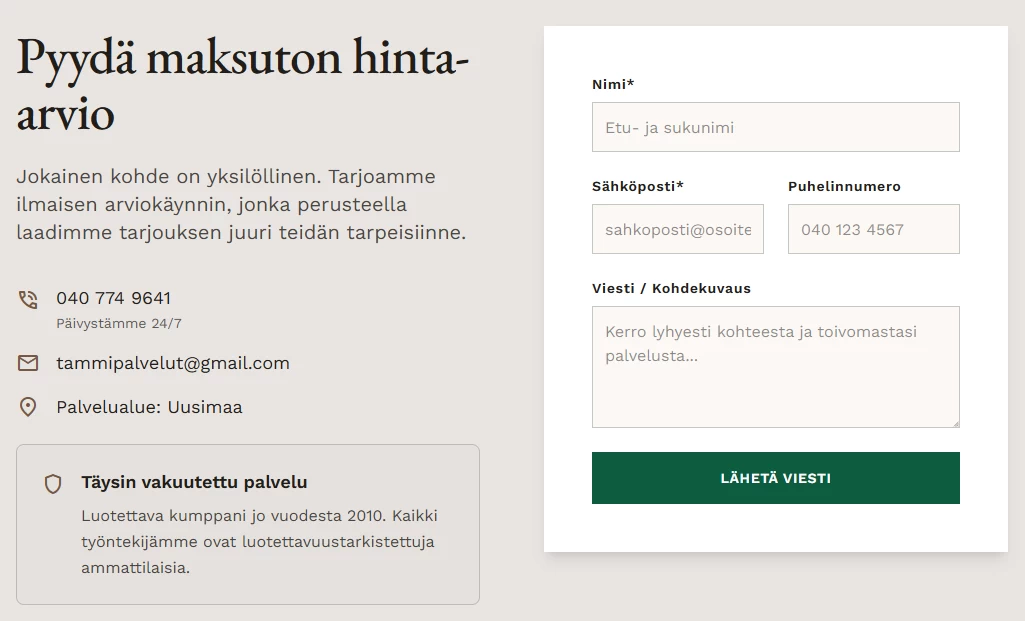The height and width of the screenshot is (621, 1025).
Task: Click the "Puhelinnumero" field label
Action: tap(844, 186)
